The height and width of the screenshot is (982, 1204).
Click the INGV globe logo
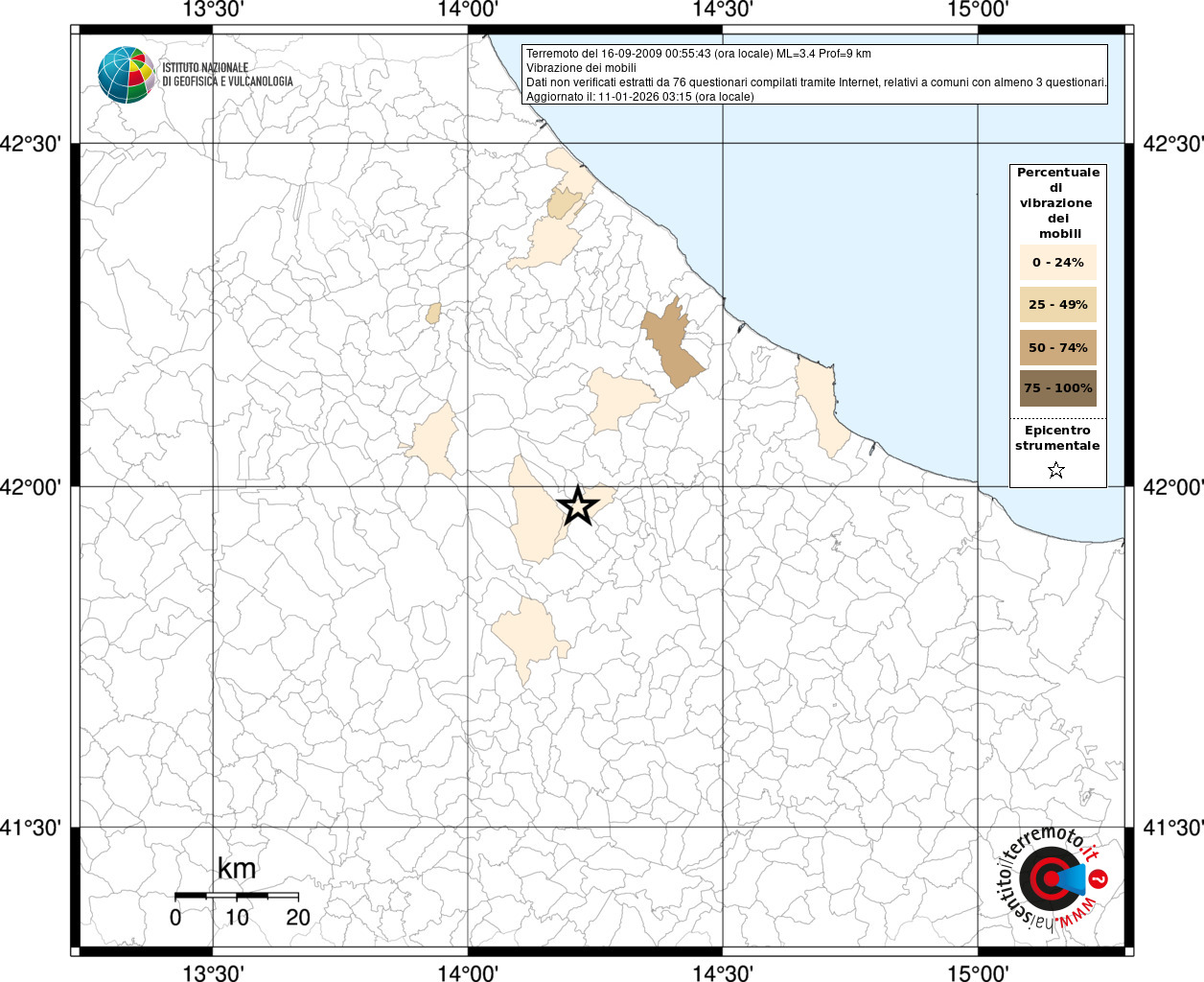[127, 75]
